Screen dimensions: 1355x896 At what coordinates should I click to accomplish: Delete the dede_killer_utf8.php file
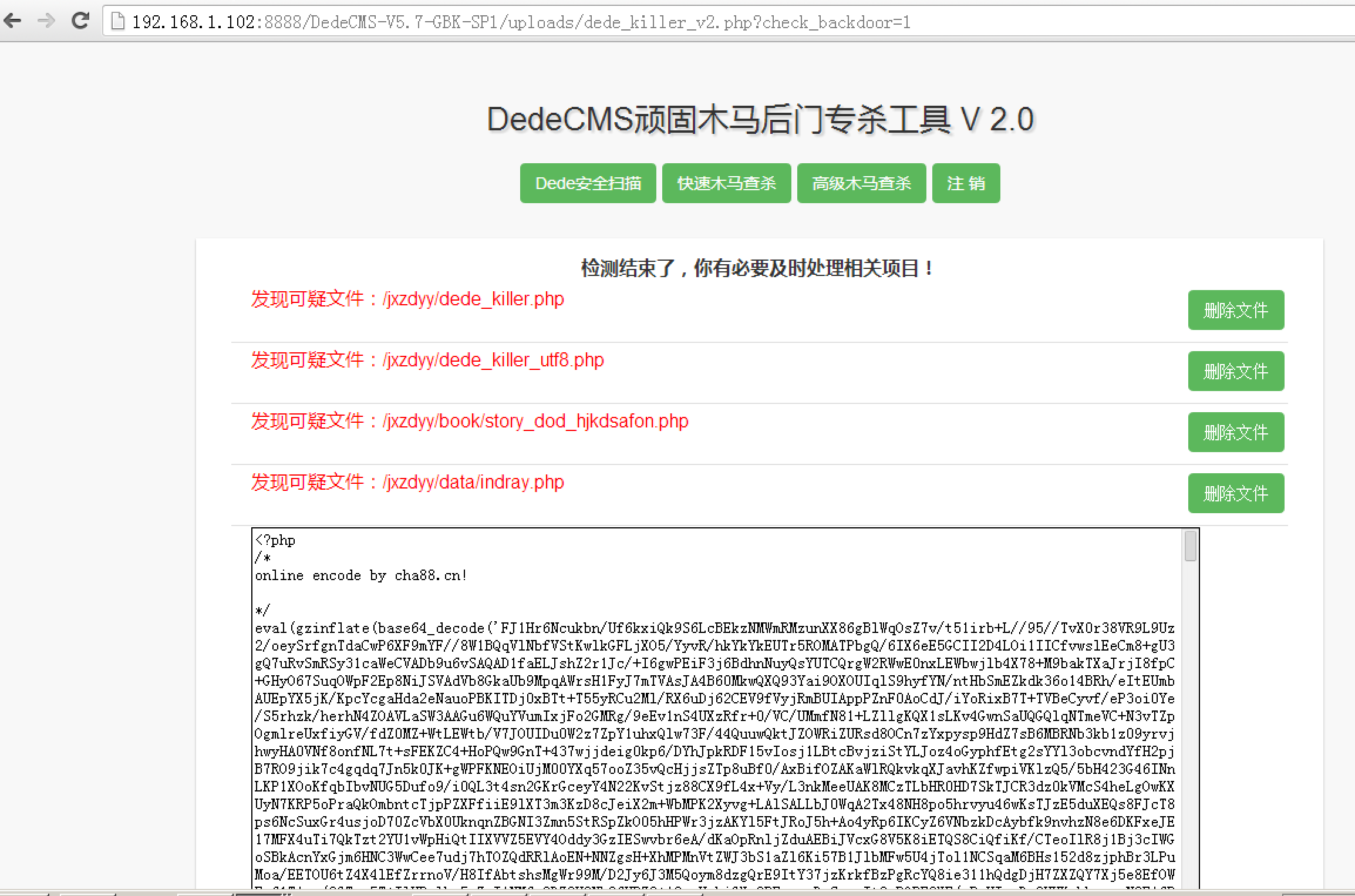coord(1236,371)
